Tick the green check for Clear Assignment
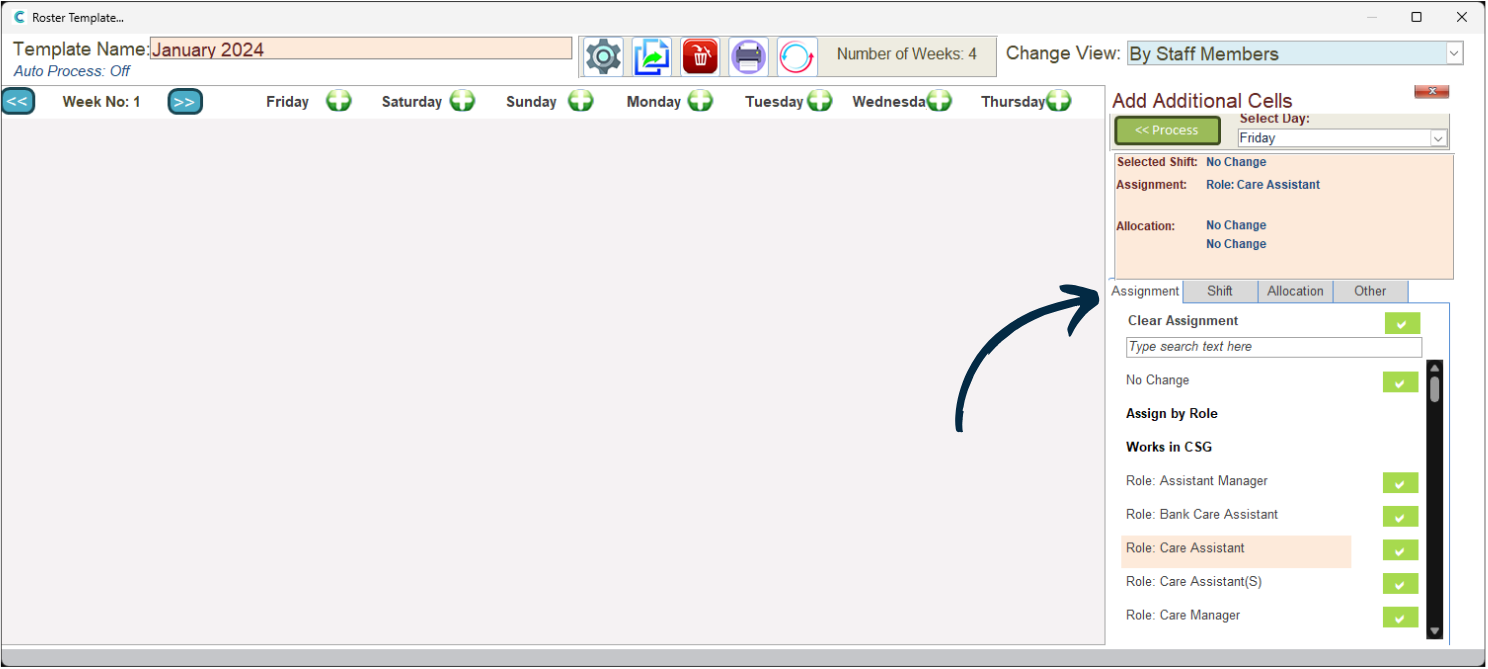This screenshot has height=669, width=1488. [1402, 323]
